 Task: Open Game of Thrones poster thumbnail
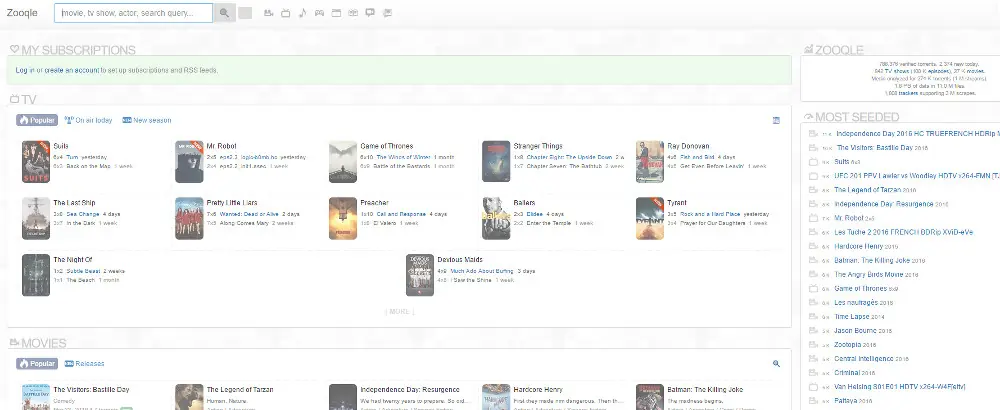click(x=343, y=161)
